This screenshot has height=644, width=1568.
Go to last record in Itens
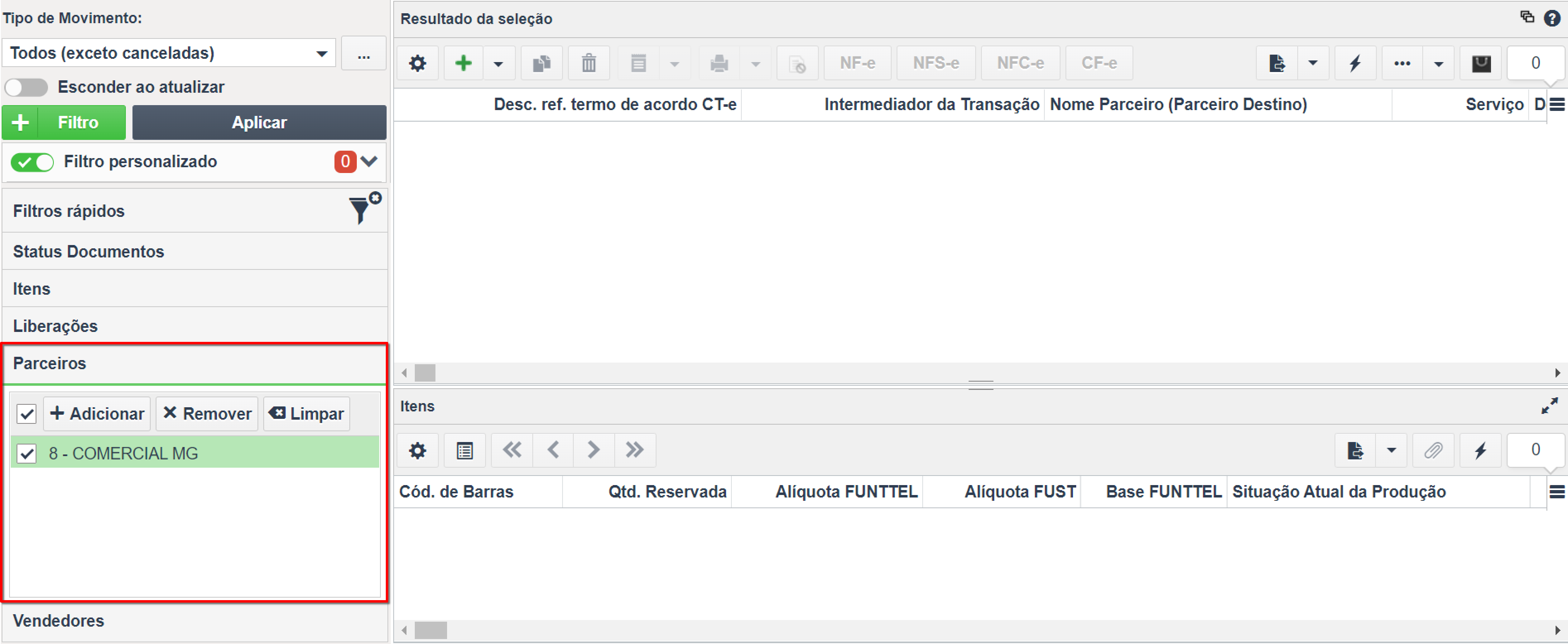(x=635, y=450)
